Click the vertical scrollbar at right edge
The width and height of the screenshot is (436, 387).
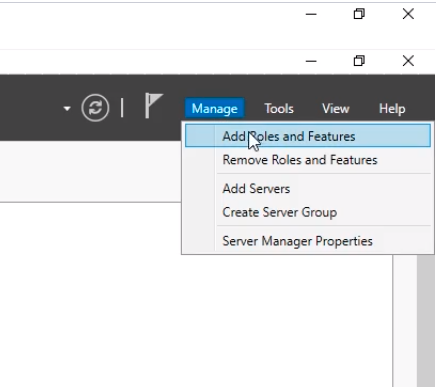tap(426, 320)
